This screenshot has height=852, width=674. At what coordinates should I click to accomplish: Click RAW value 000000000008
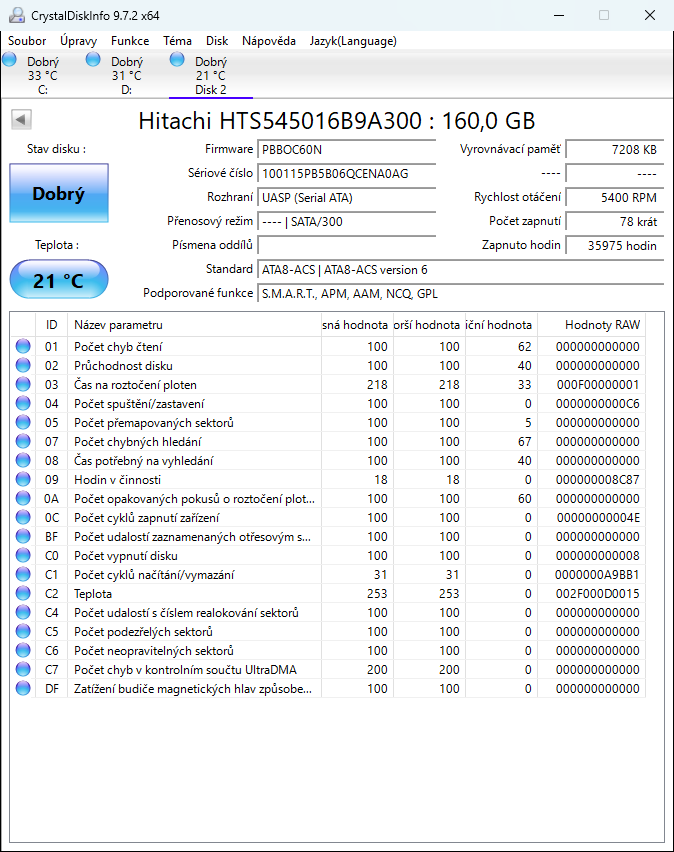click(x=597, y=556)
